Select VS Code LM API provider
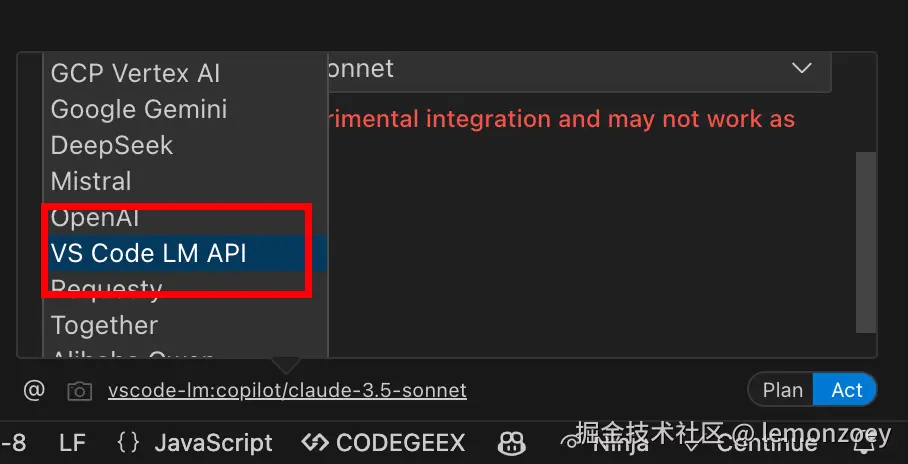Image resolution: width=908 pixels, height=464 pixels. (x=149, y=253)
